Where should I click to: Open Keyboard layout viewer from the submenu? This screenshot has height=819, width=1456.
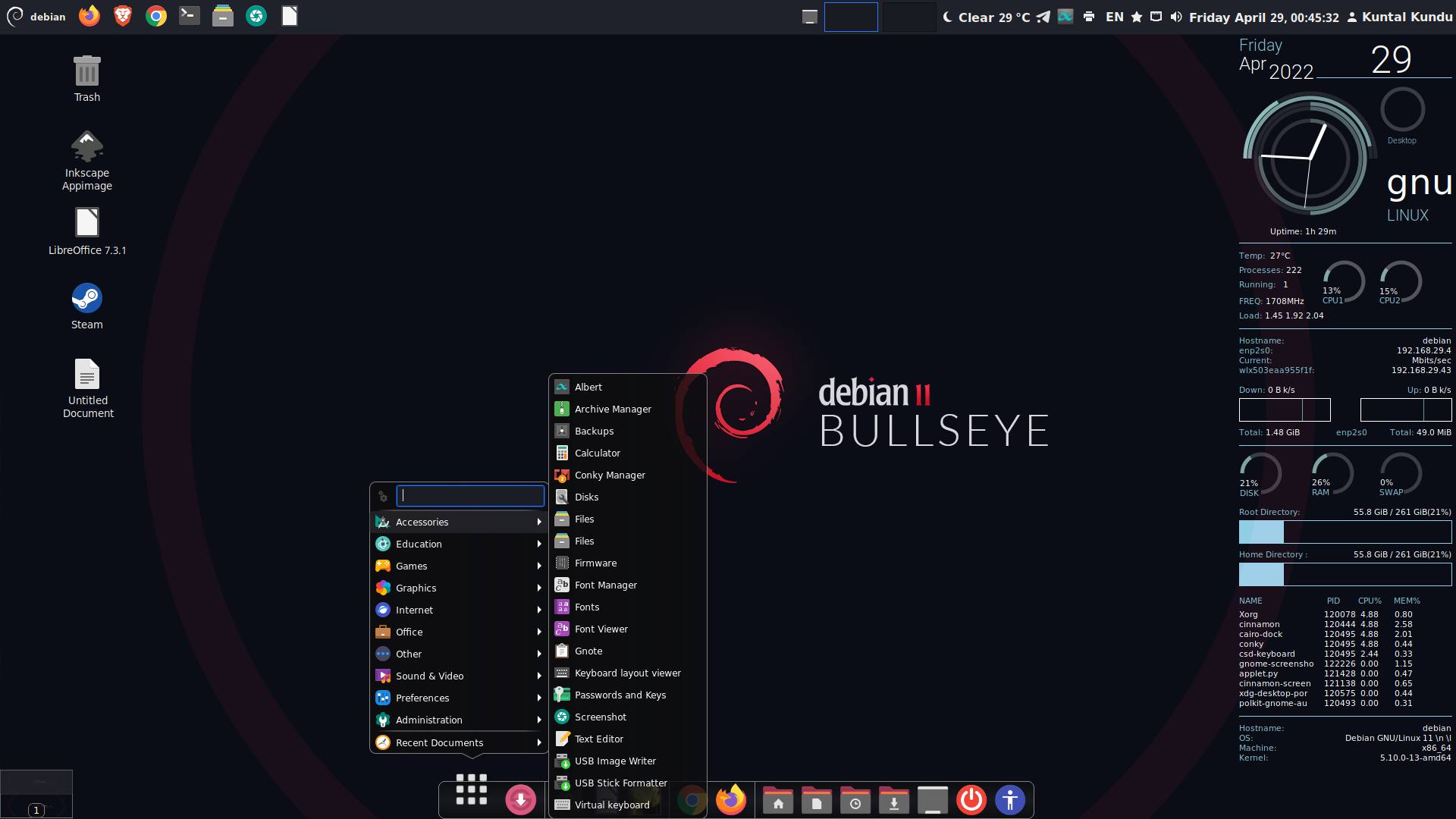point(628,673)
